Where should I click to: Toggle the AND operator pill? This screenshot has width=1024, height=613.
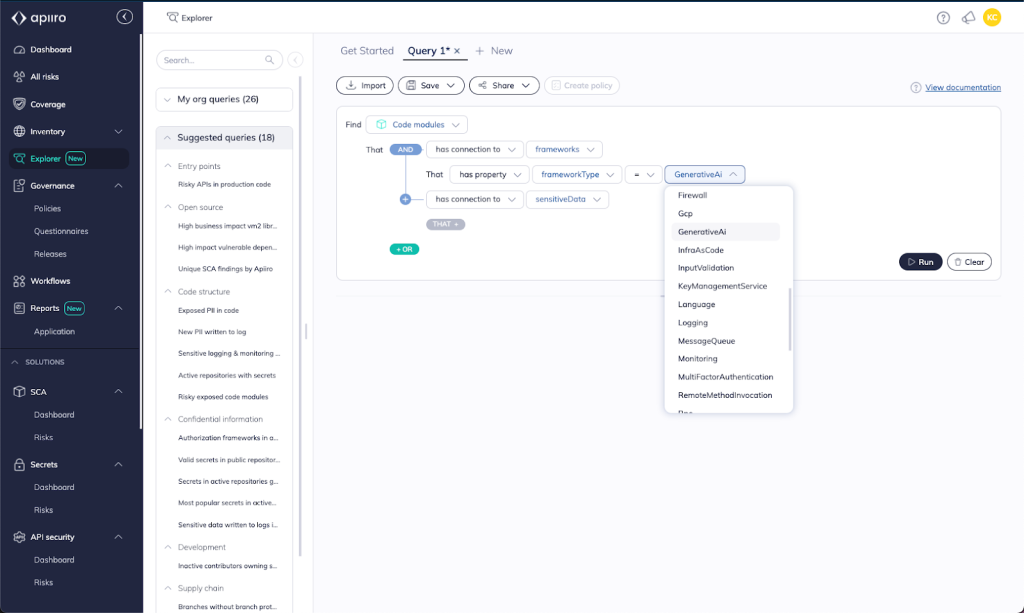(405, 149)
